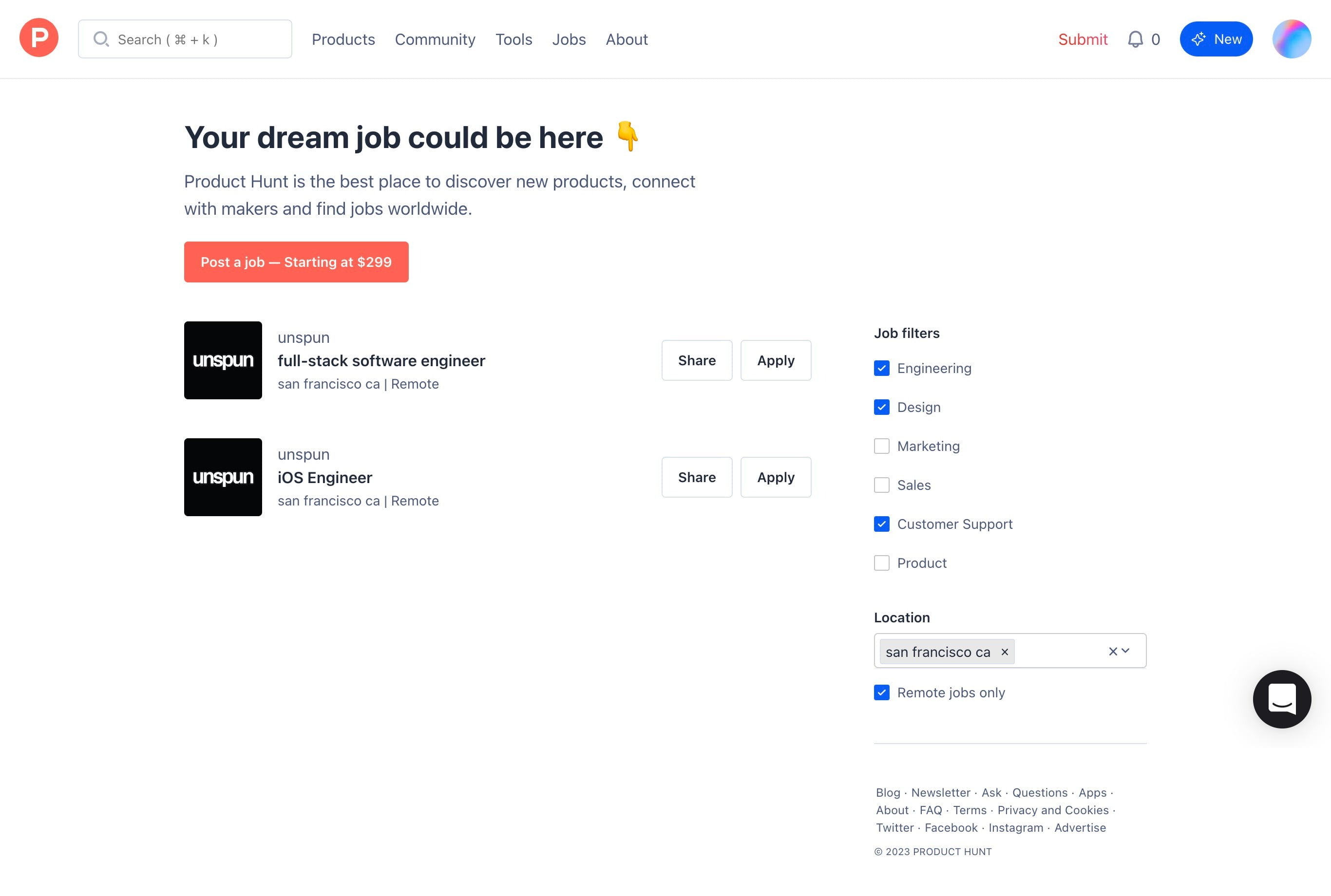The image size is (1331, 896).
Task: Focus the search field
Action: coord(185,39)
